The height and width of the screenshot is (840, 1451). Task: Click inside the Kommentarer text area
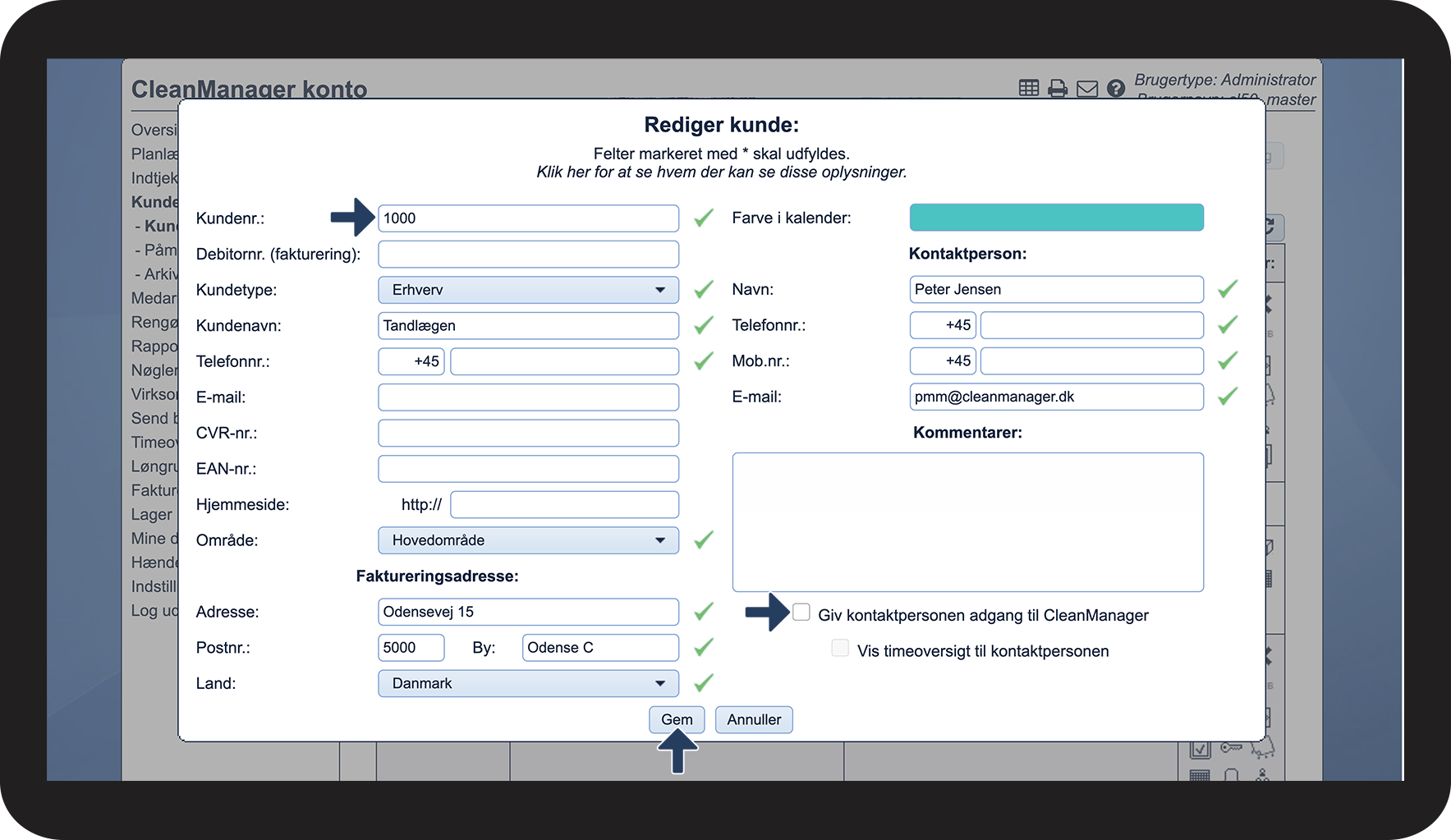pos(967,522)
